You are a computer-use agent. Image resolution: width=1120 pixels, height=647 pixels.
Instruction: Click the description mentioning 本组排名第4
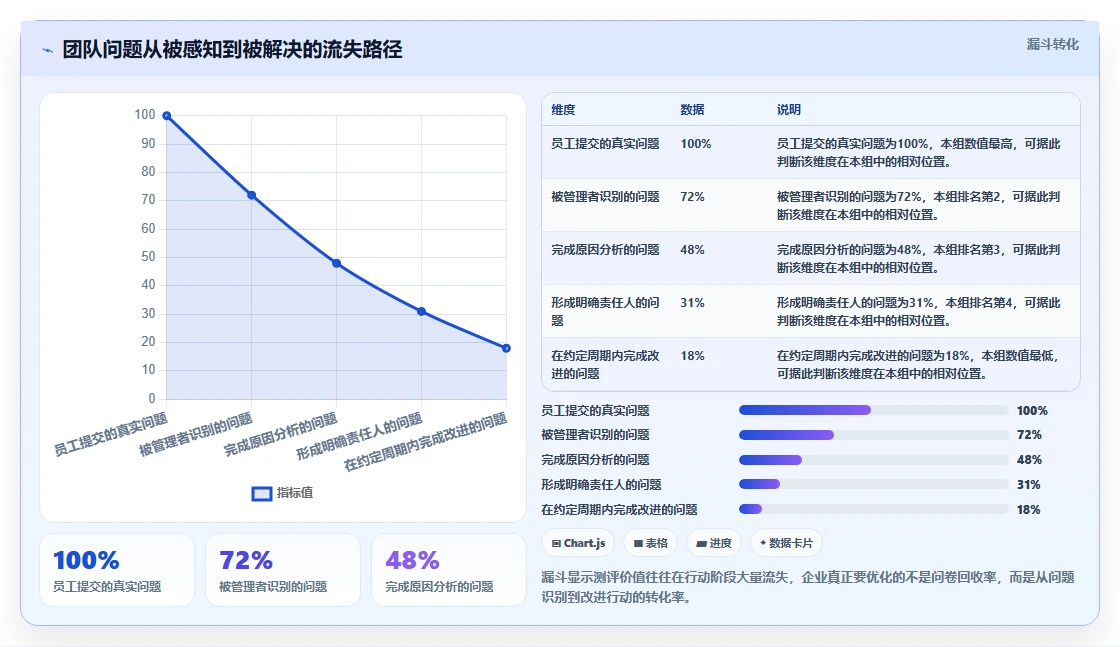click(919, 311)
